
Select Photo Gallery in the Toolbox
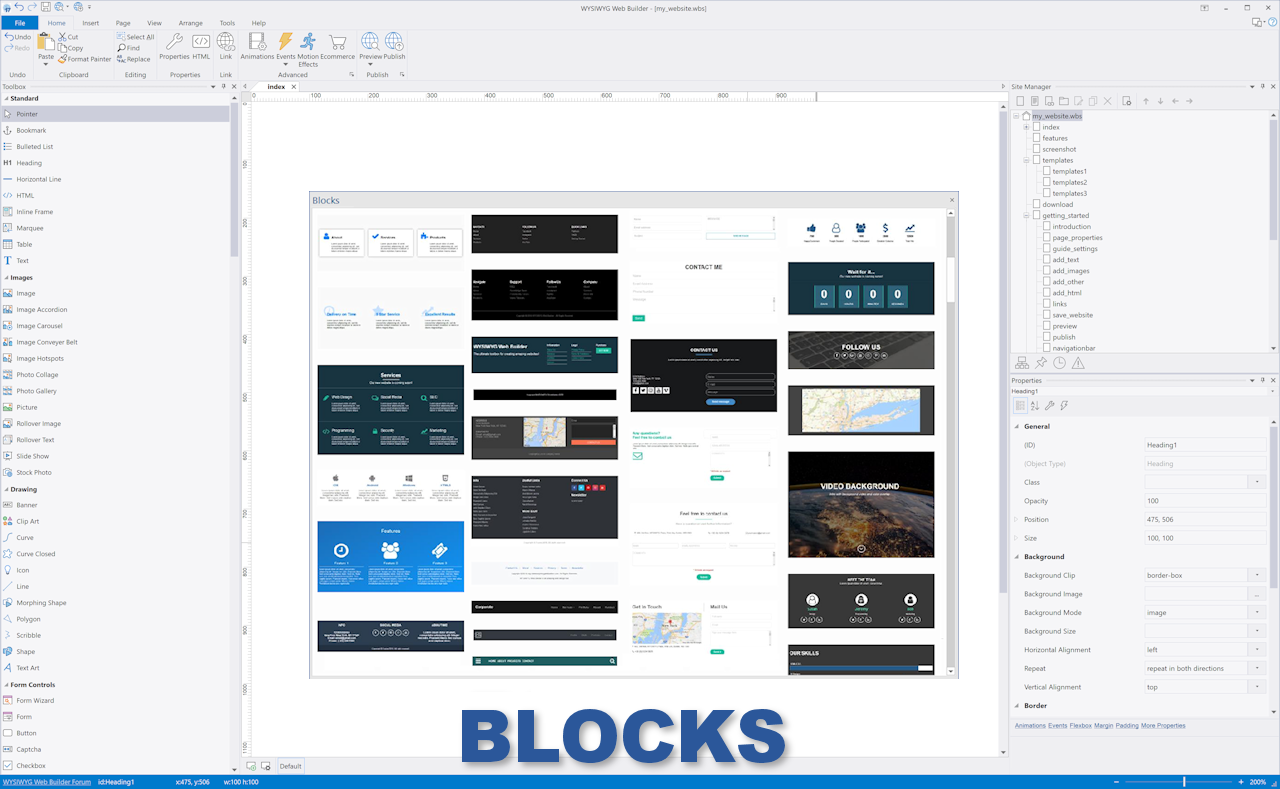pos(36,391)
